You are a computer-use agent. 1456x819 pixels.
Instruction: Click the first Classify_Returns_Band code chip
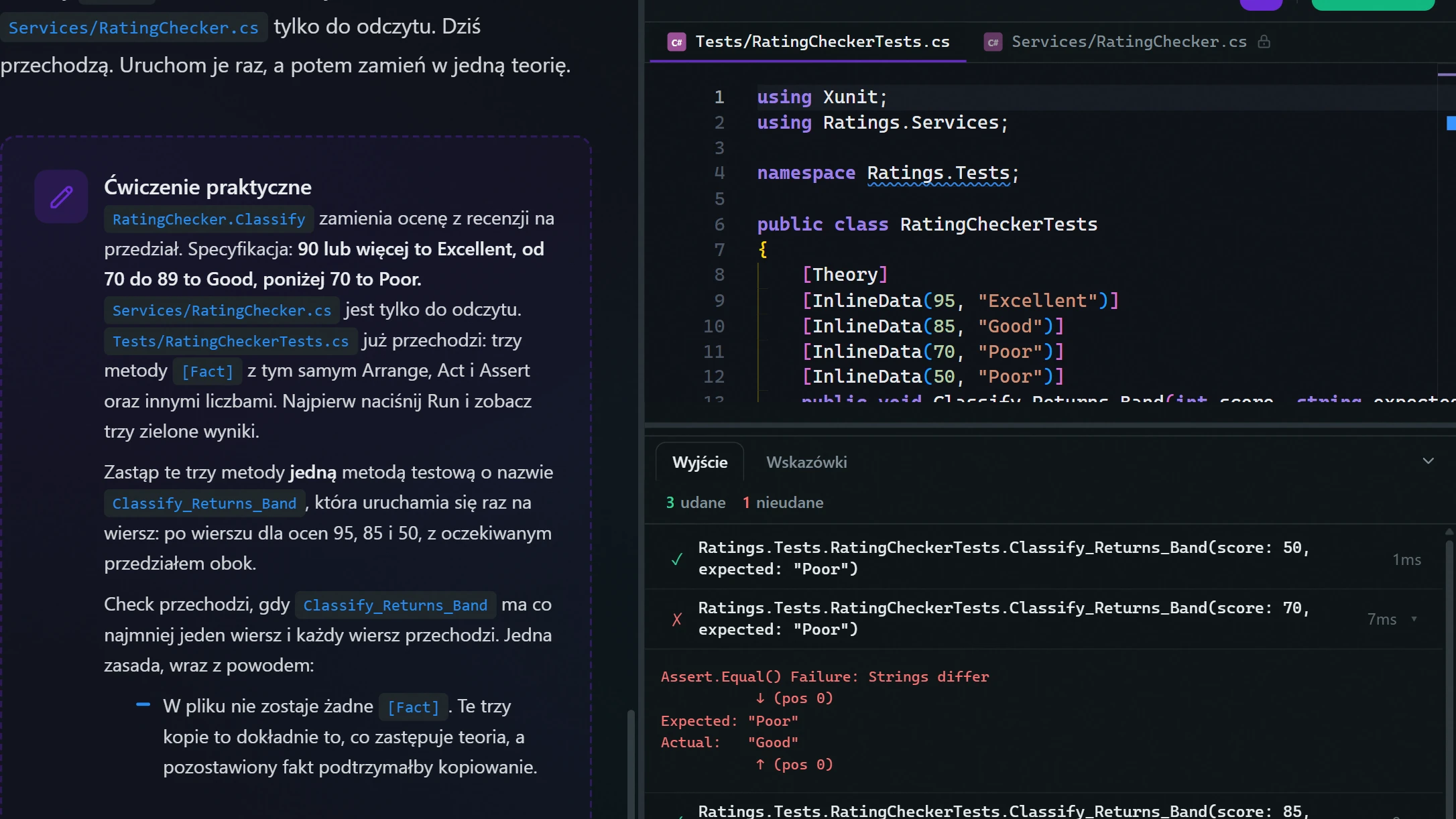204,503
